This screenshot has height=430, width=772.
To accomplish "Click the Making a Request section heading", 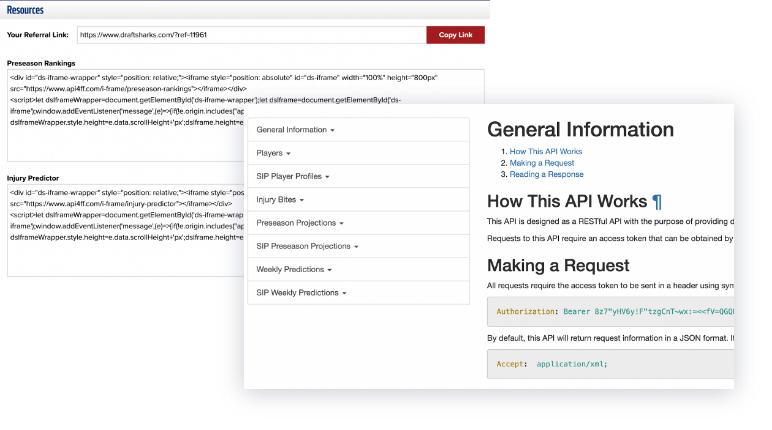I will point(558,266).
